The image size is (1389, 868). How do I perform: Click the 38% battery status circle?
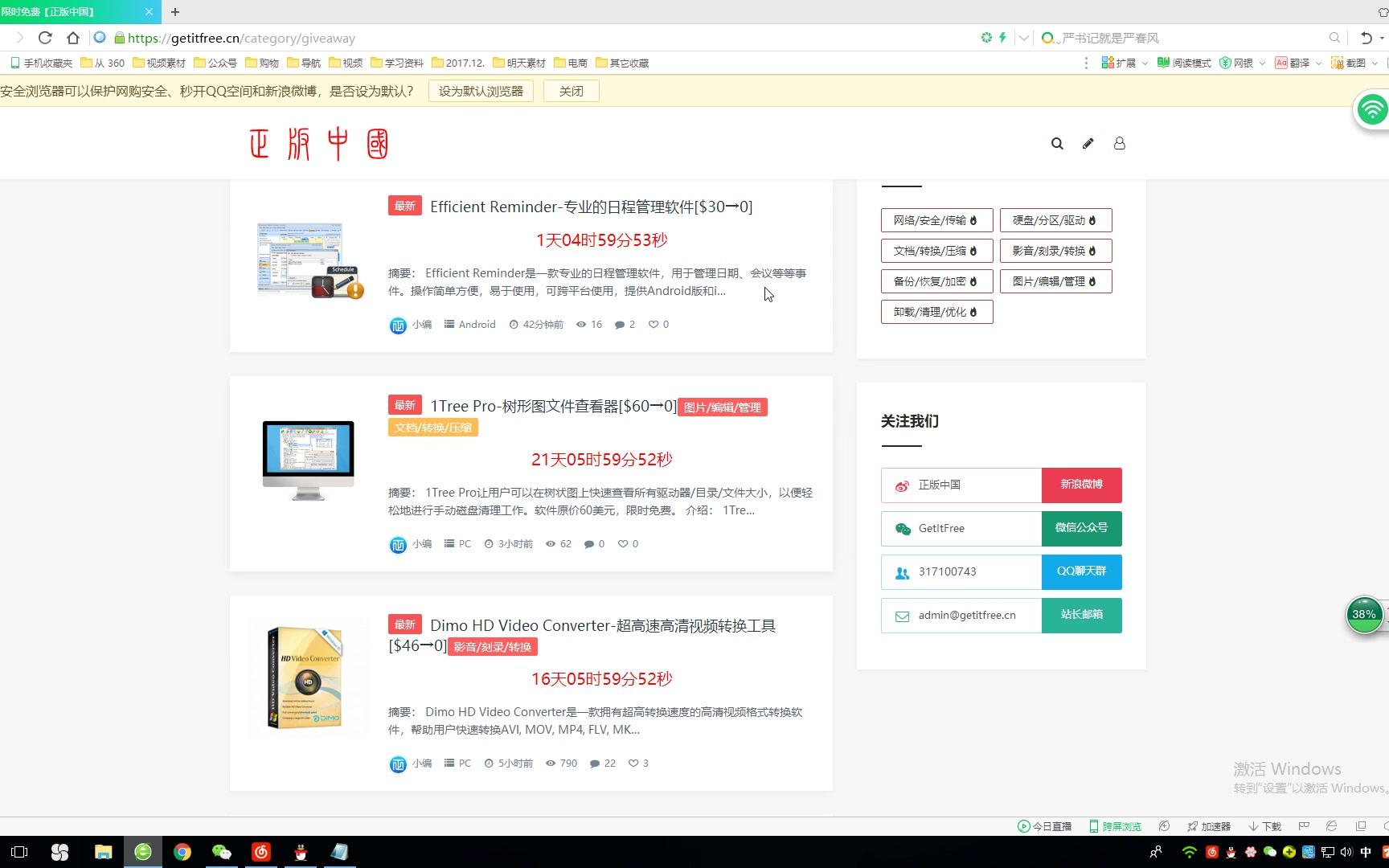pos(1364,615)
